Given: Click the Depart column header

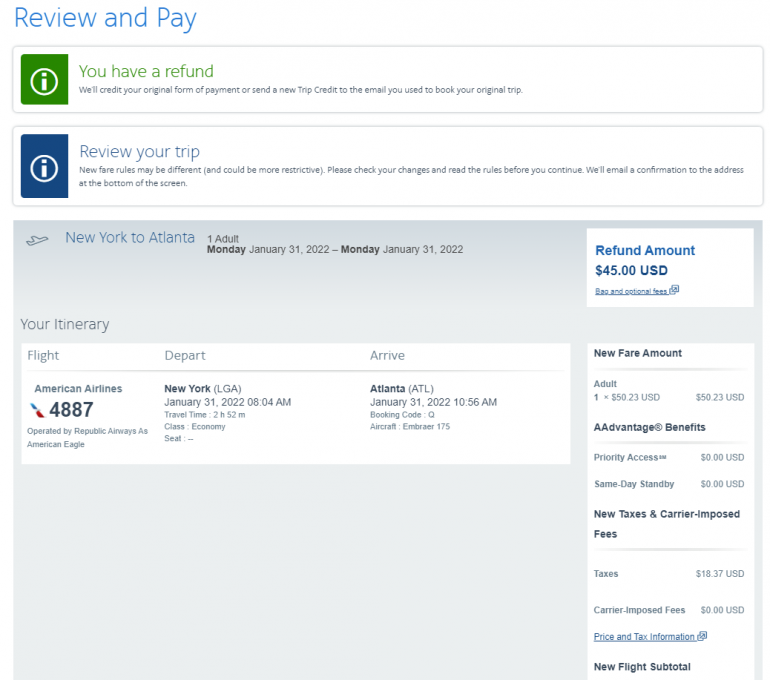Looking at the screenshot, I should [x=185, y=355].
